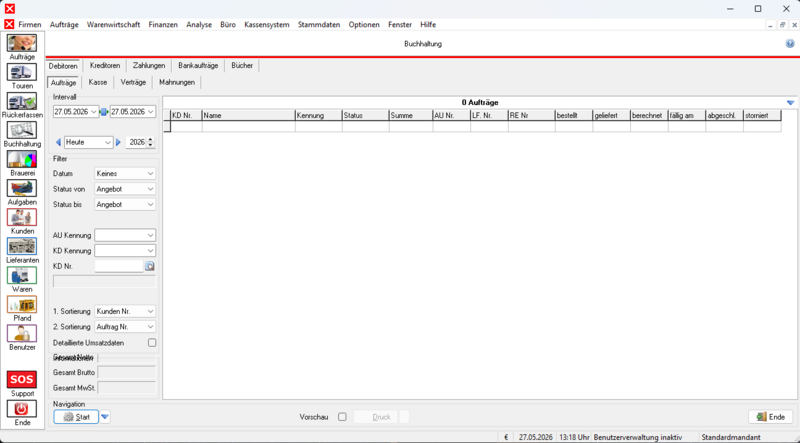Open the Brauerei sidebar icon
Viewport: 800px width, 443px height.
click(x=22, y=159)
